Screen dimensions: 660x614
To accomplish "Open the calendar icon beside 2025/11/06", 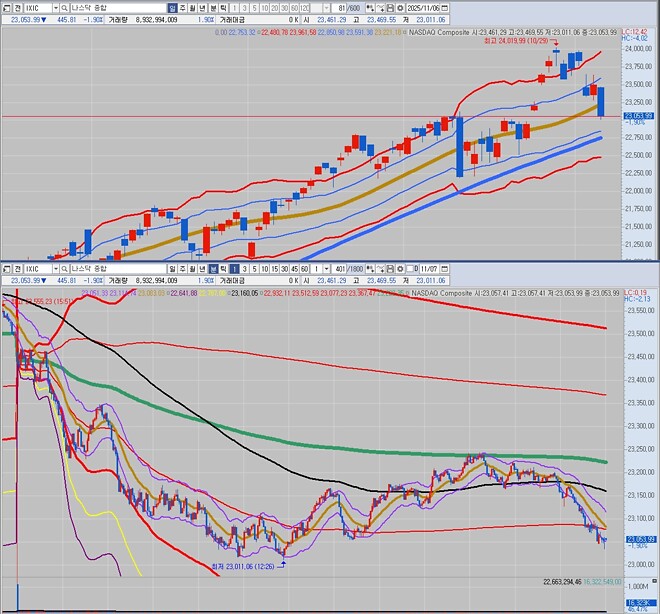I will click(x=445, y=8).
